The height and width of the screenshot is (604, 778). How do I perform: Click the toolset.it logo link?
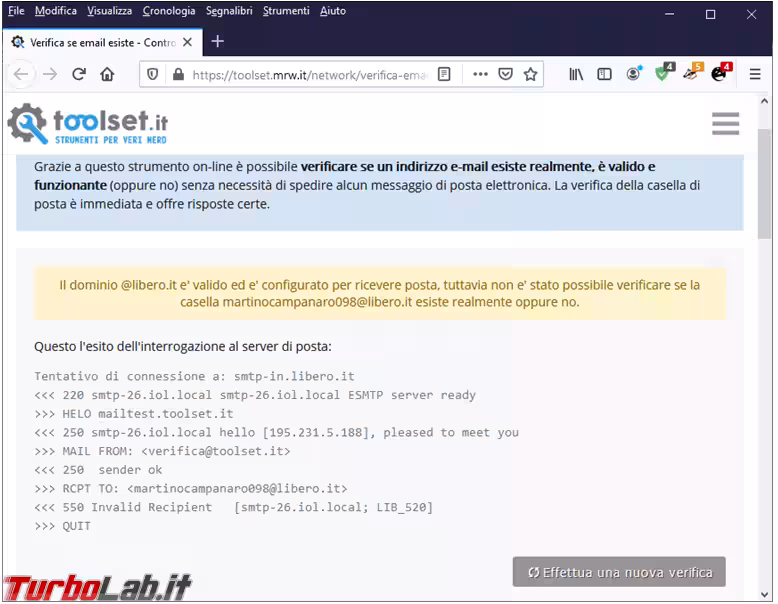[x=88, y=124]
